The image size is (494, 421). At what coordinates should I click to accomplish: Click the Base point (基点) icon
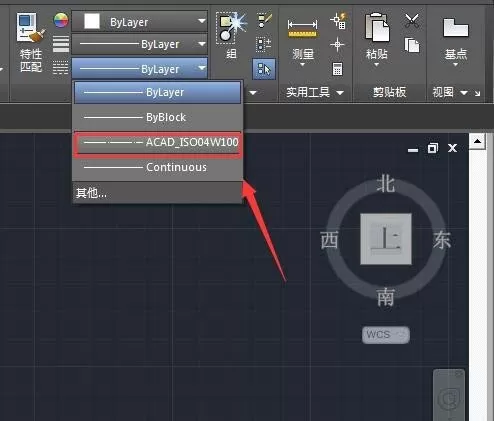[456, 28]
